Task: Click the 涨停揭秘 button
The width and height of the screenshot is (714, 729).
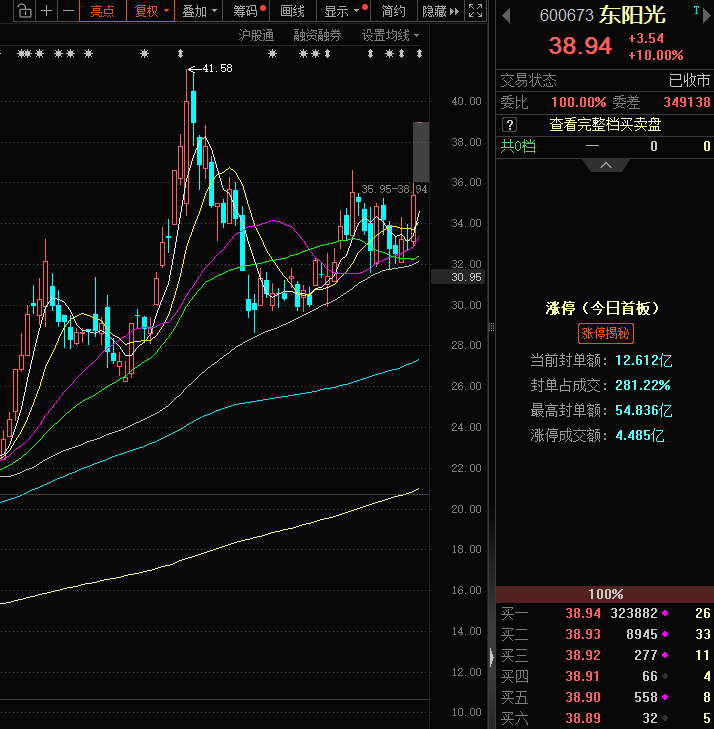Action: (x=606, y=333)
